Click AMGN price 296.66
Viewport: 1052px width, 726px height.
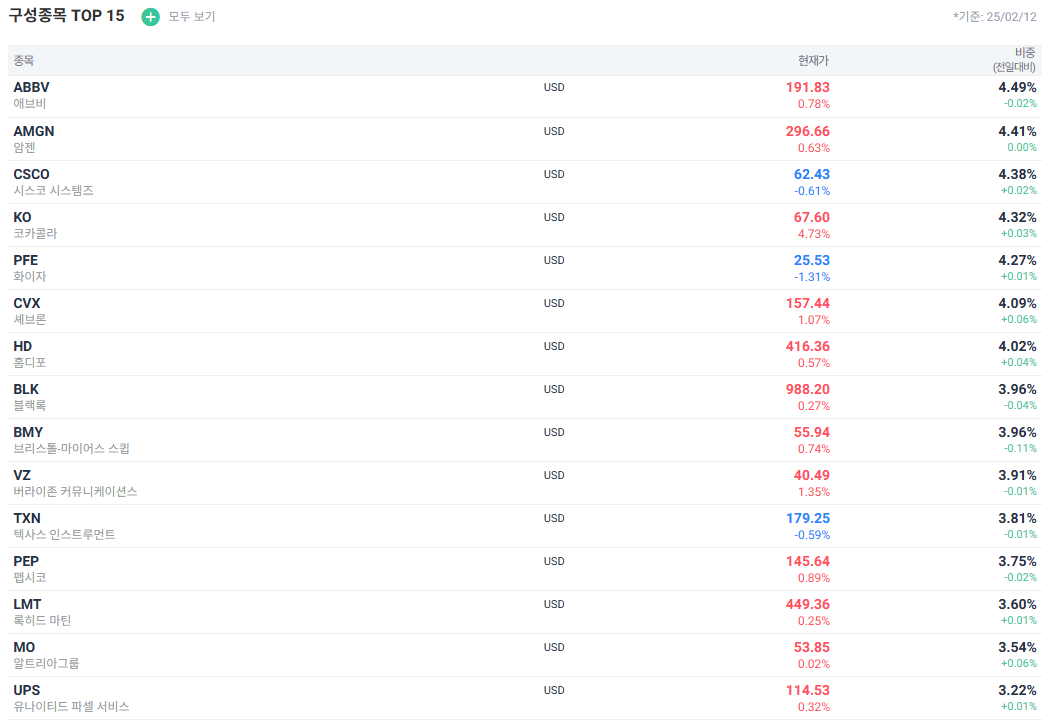pyautogui.click(x=808, y=131)
